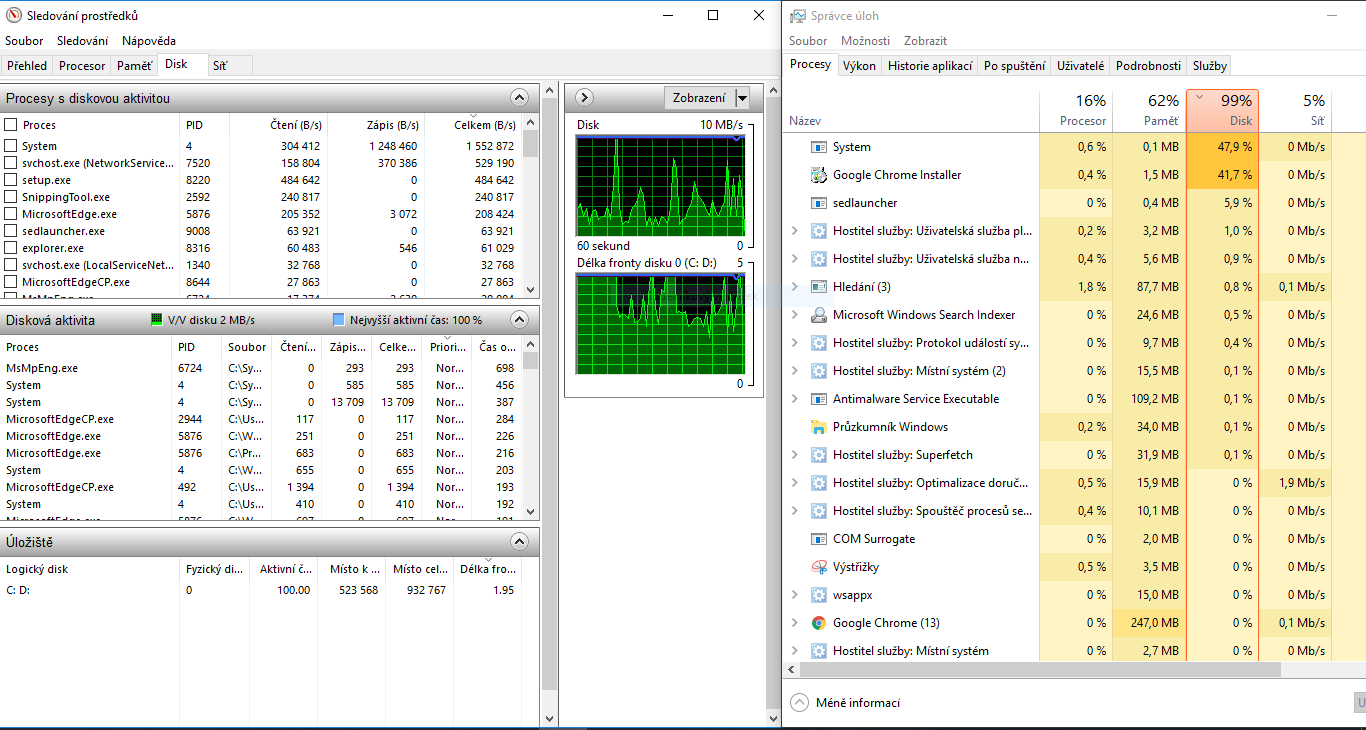This screenshot has width=1366, height=730.
Task: Click the Google Chrome (13) icon
Action: coord(819,623)
